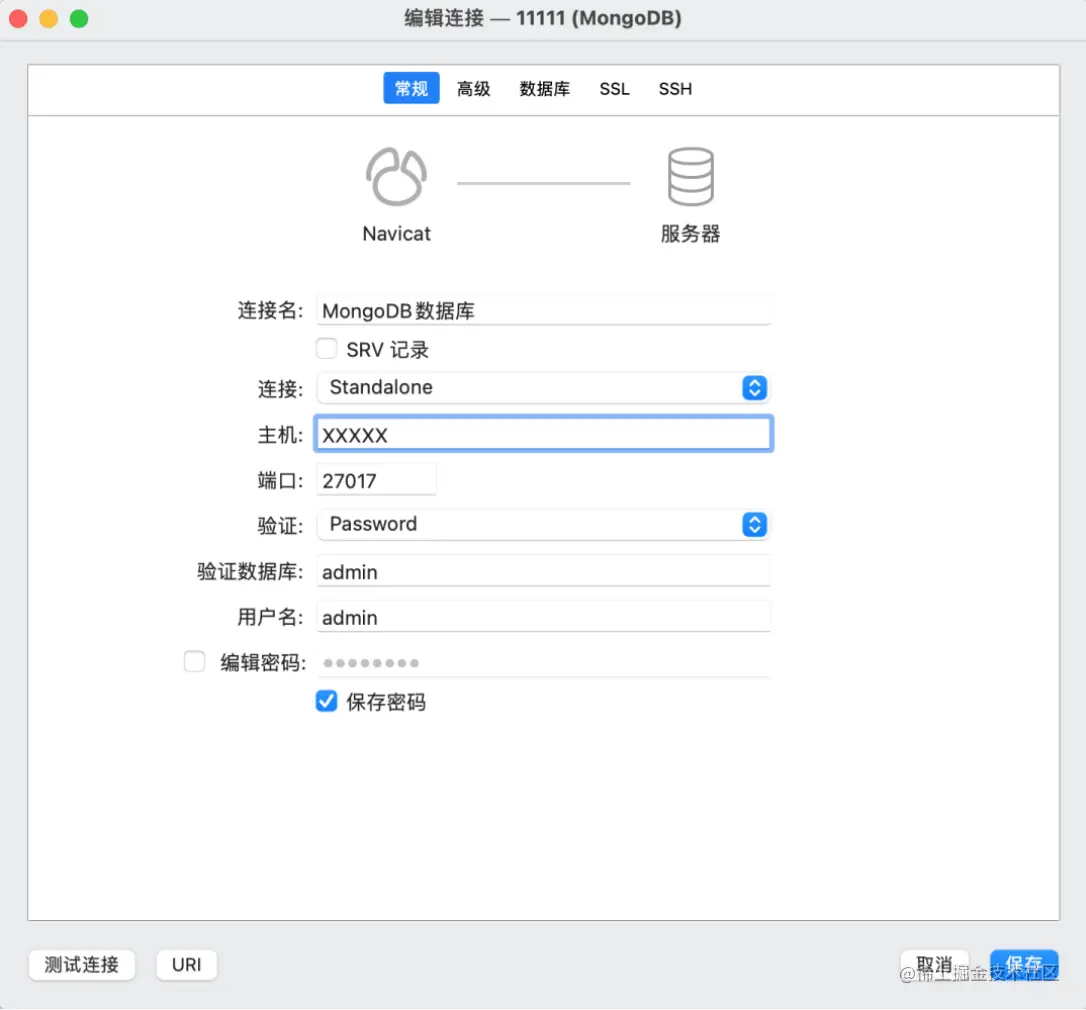The height and width of the screenshot is (1010, 1086).
Task: Click the masked password field
Action: 543,663
